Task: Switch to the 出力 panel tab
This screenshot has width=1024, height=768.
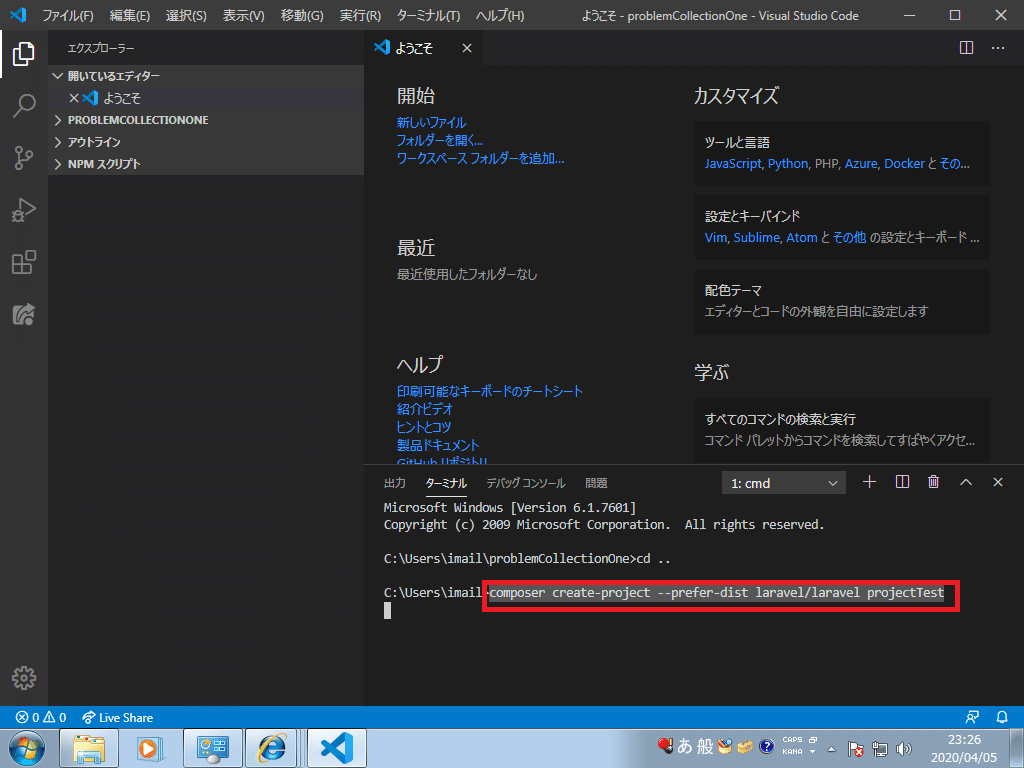Action: pyautogui.click(x=394, y=483)
